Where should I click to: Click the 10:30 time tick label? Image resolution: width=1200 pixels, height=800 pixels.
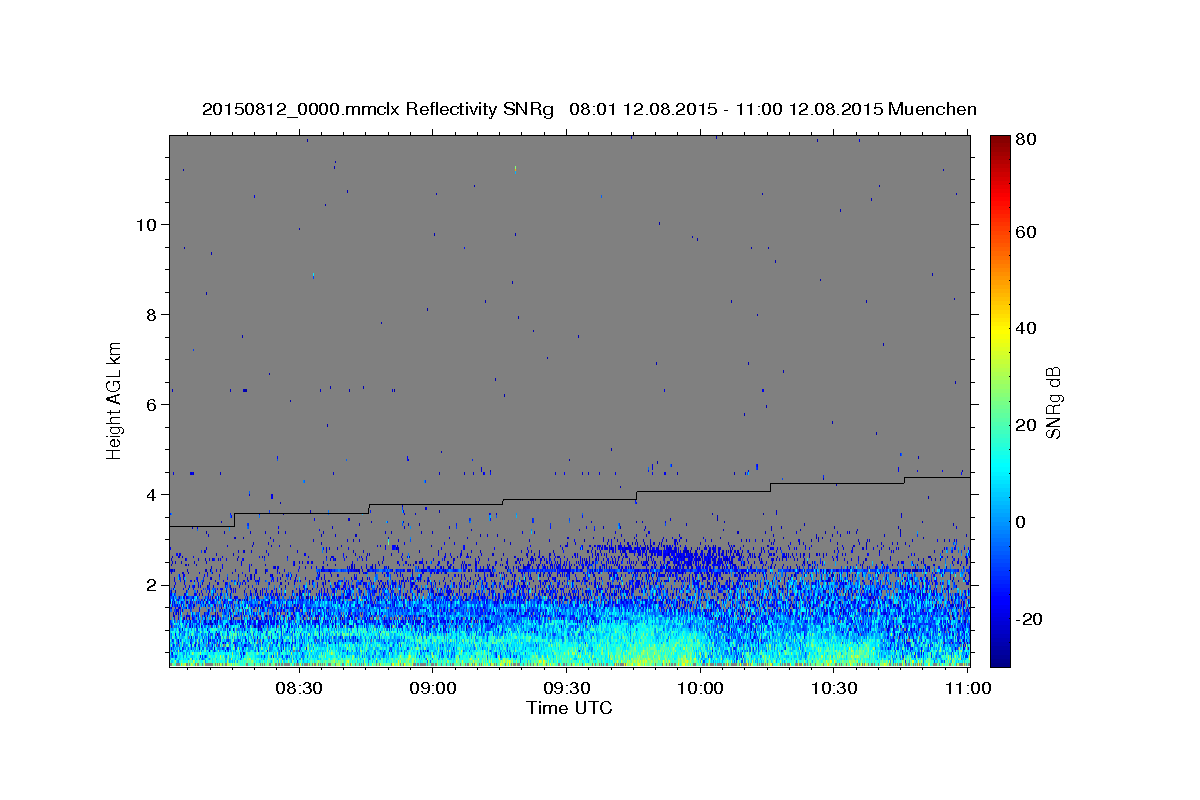(834, 689)
